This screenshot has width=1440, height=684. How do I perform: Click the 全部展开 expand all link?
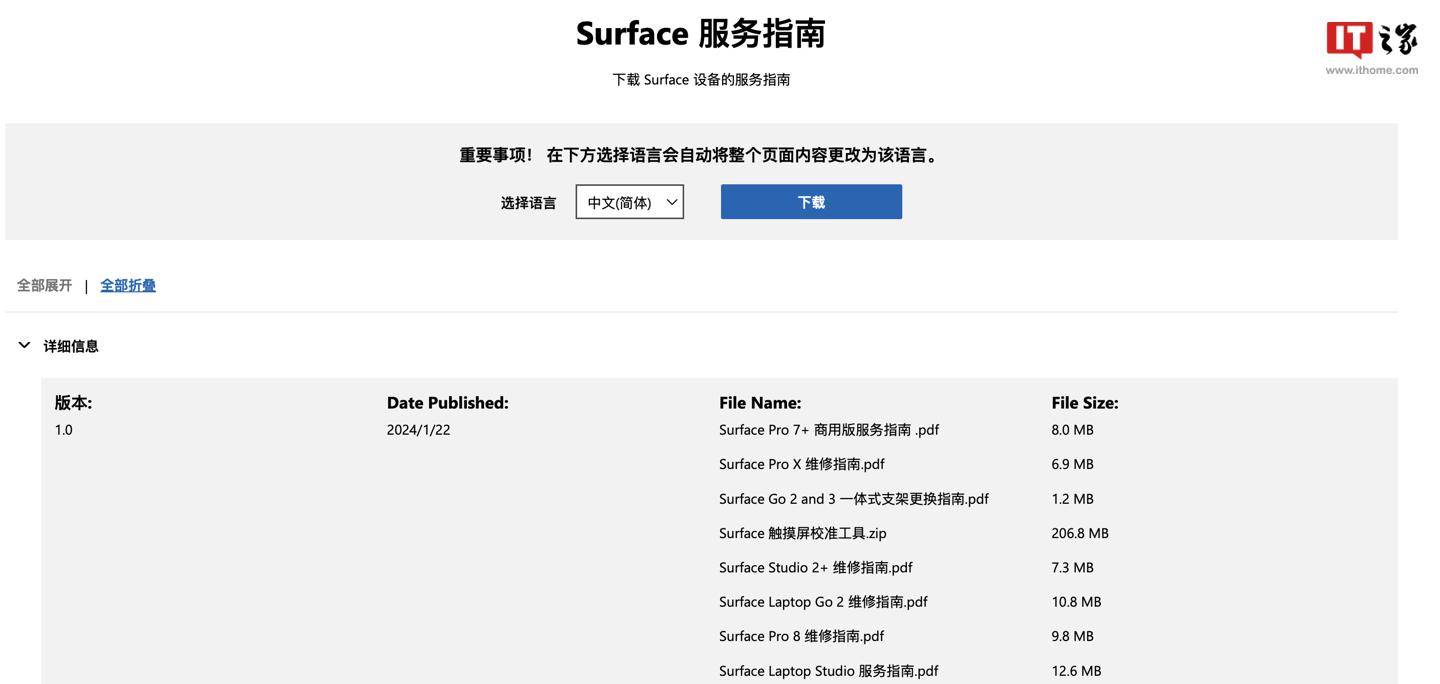coord(45,285)
